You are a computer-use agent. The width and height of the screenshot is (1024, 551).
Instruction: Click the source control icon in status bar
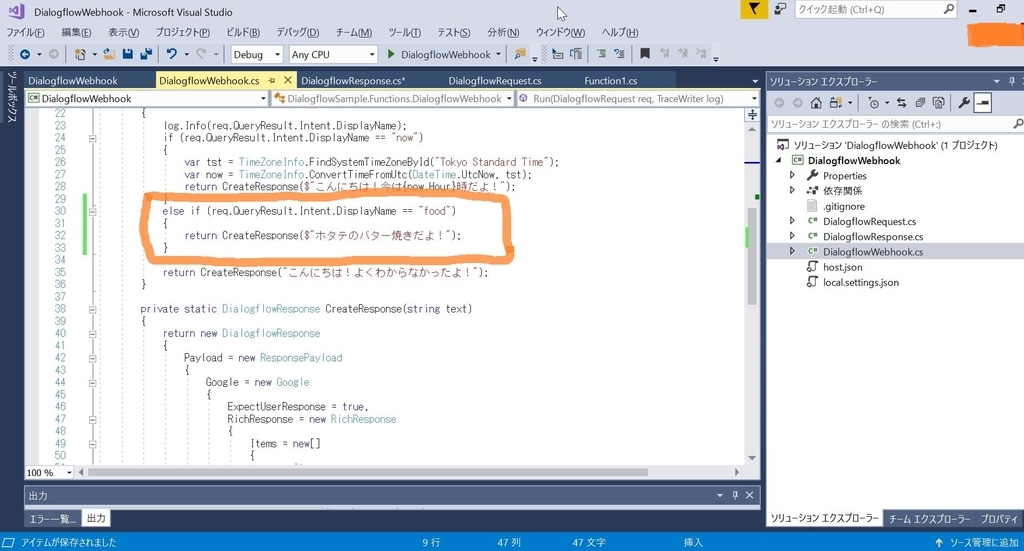pos(8,542)
